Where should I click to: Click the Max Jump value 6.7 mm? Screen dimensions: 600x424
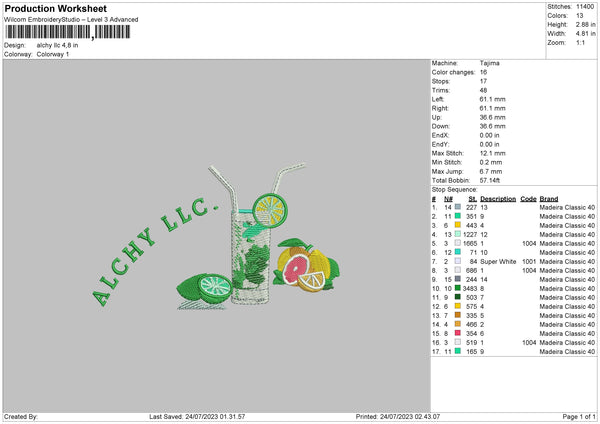[x=491, y=171]
